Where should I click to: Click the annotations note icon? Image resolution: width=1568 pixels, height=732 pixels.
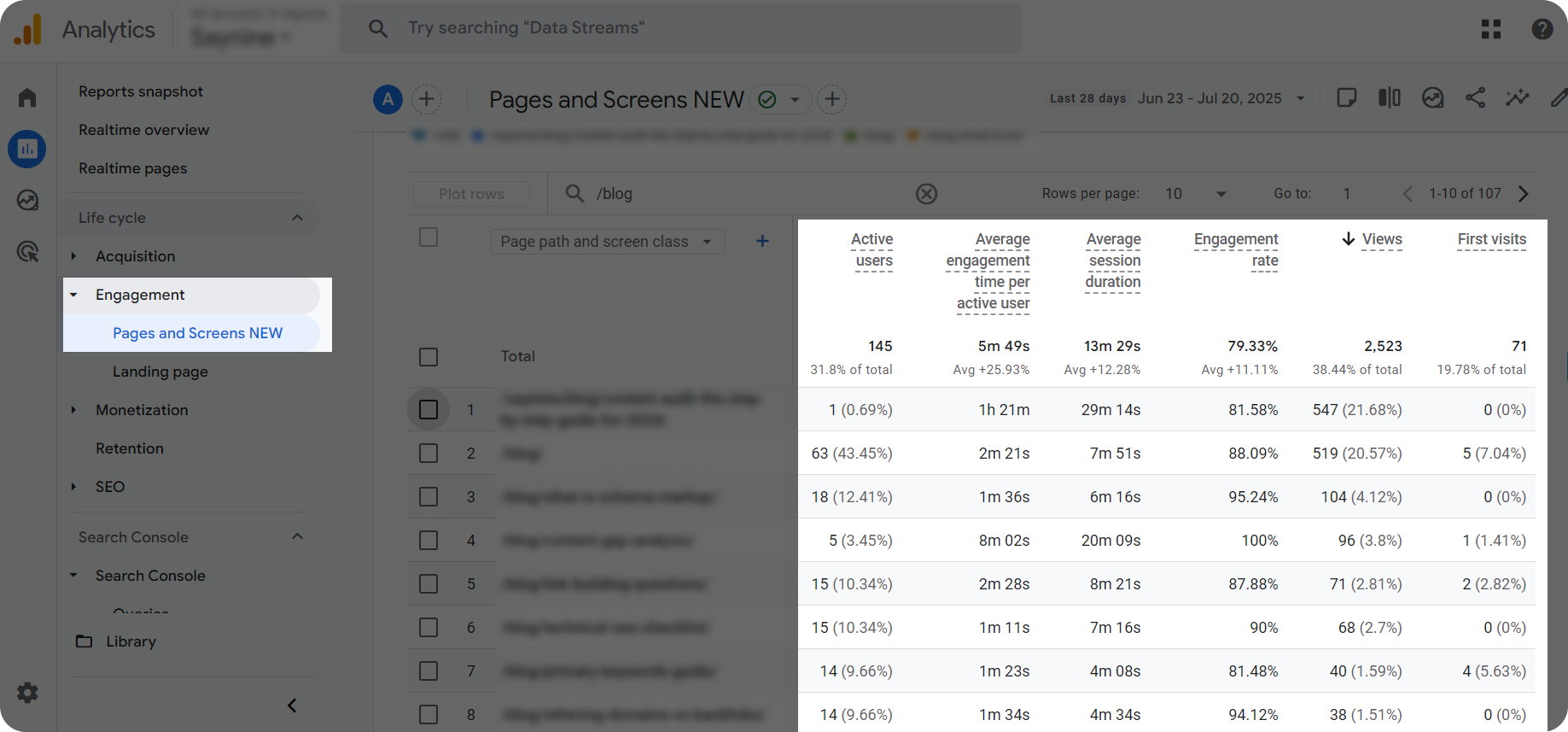pos(1347,97)
